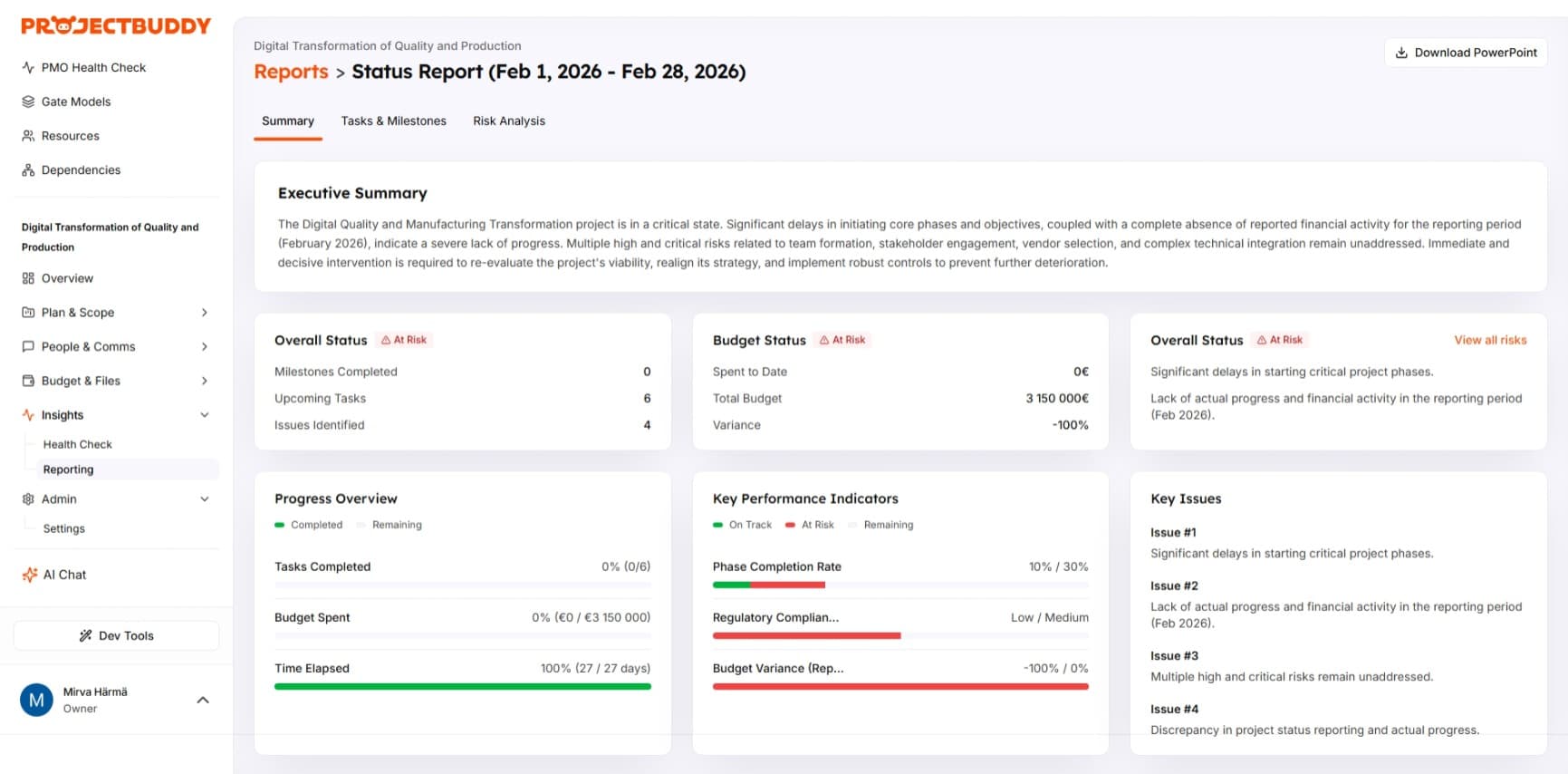Expand the People & Comms chevron
Viewport: 1568px width, 774px height.
[205, 347]
